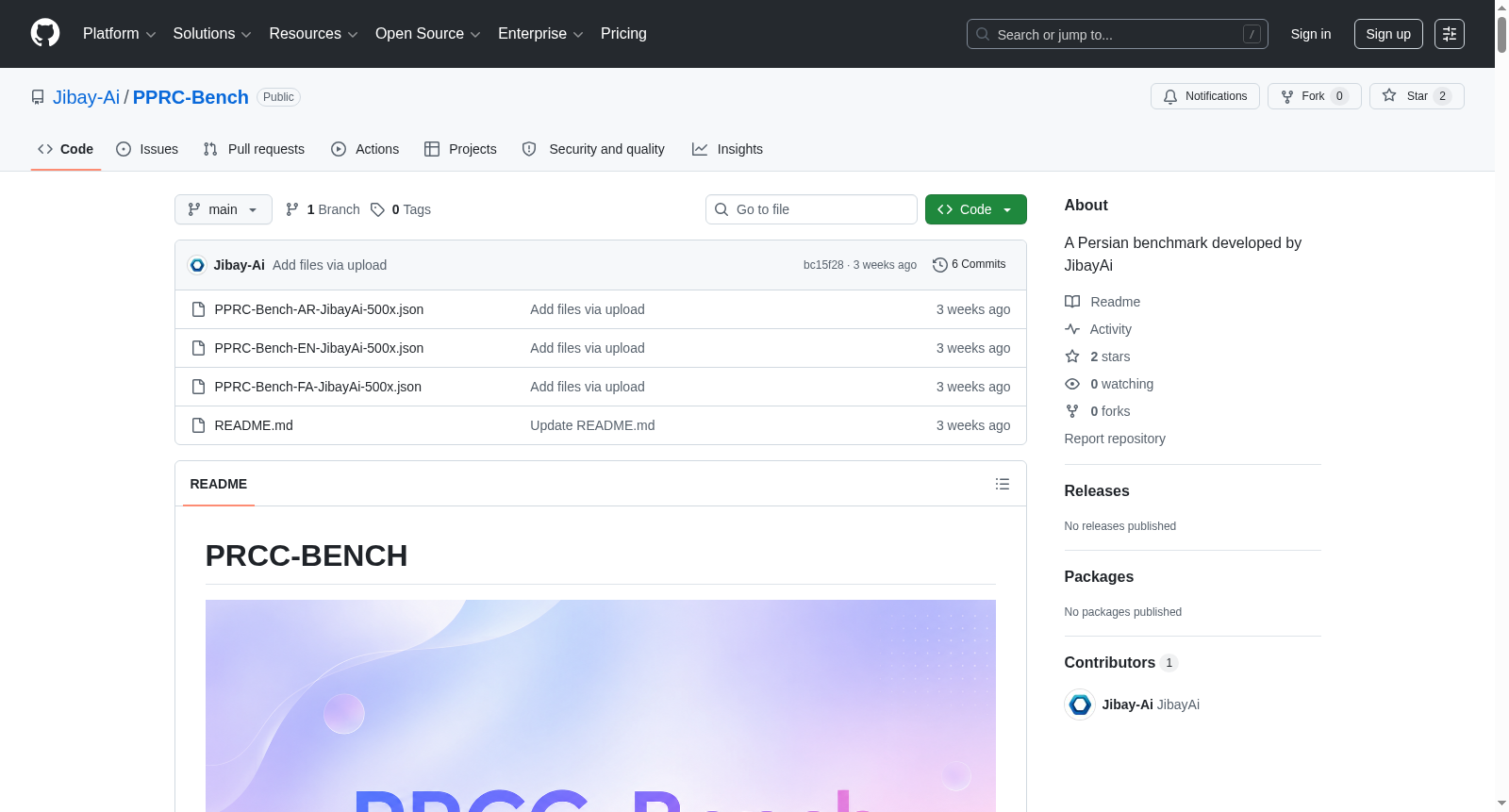Image resolution: width=1509 pixels, height=812 pixels.
Task: Click the eye icon beside watching
Action: tap(1072, 384)
